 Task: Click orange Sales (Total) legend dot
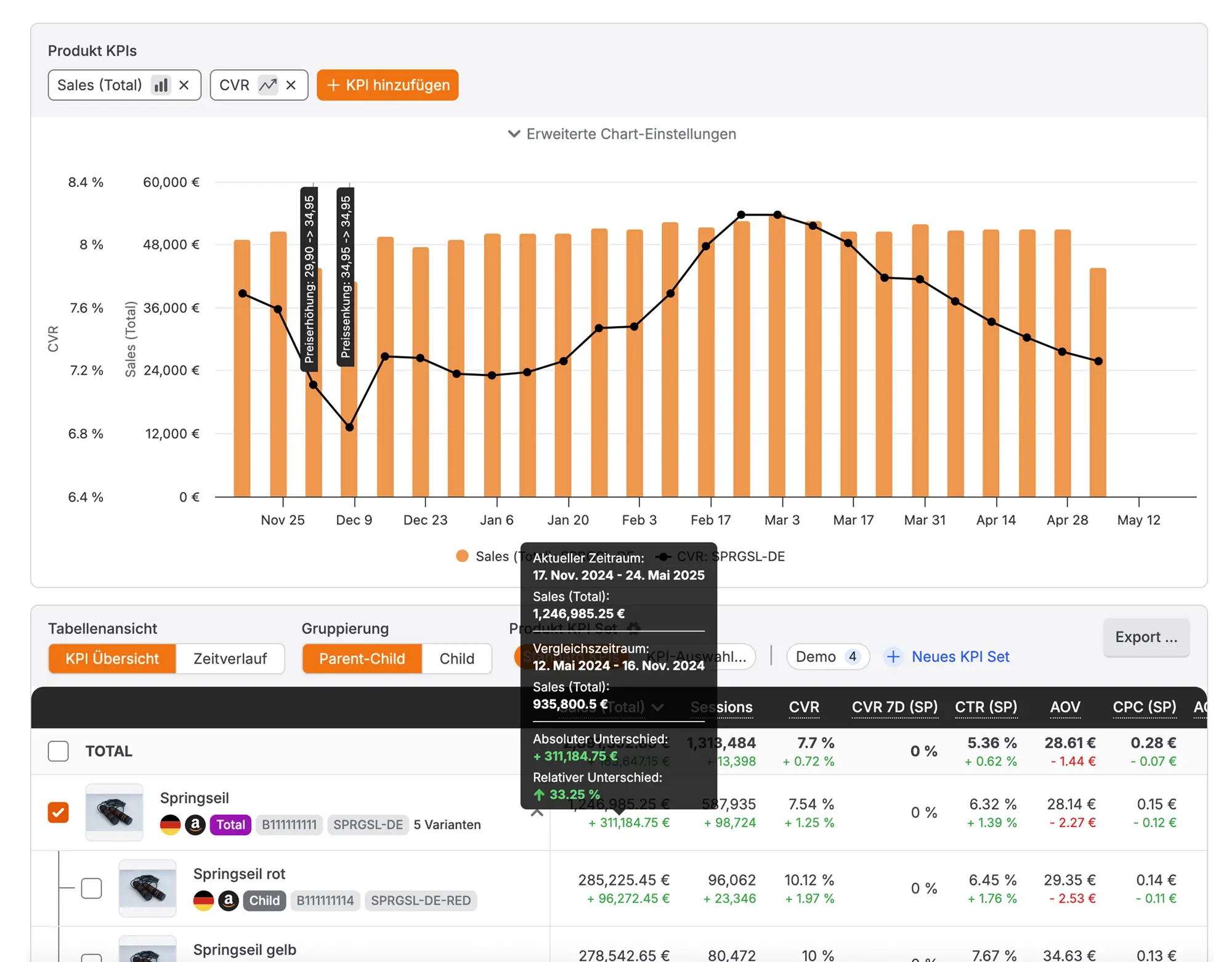(x=462, y=556)
